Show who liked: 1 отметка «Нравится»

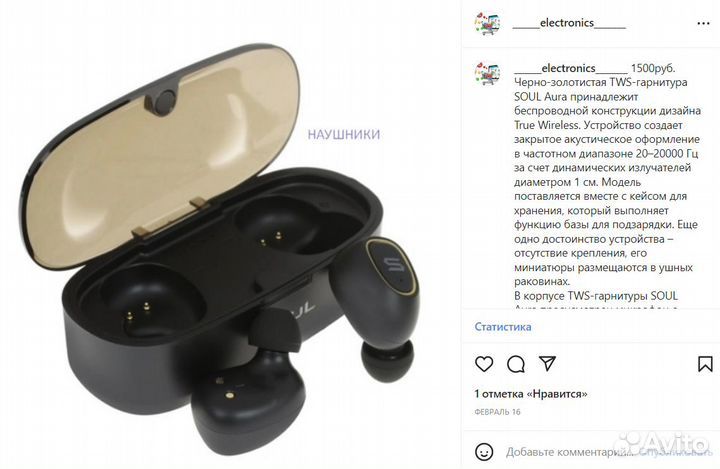coord(531,394)
